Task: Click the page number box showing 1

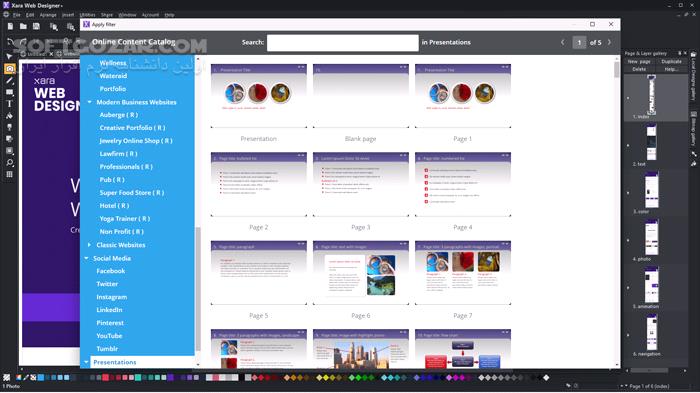Action: pos(579,42)
